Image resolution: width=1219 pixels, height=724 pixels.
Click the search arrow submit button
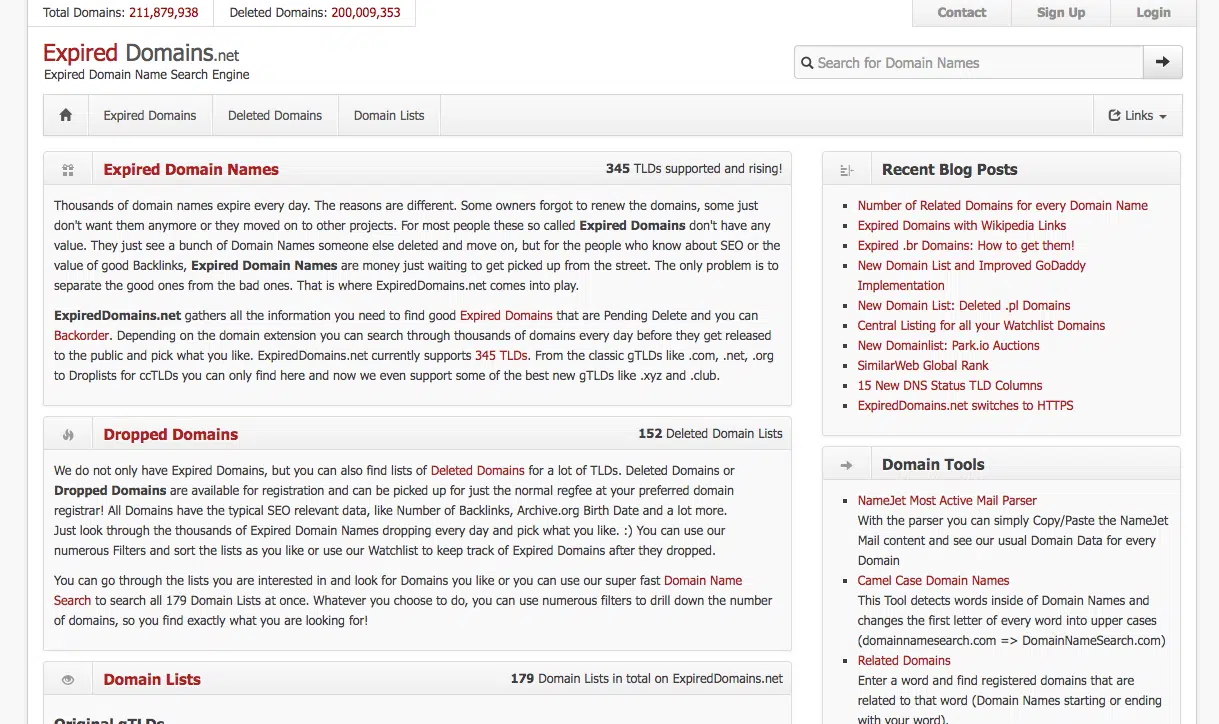[x=1162, y=62]
